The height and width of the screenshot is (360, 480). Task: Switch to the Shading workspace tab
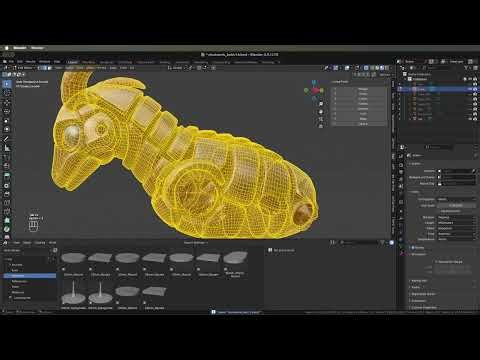[x=164, y=62]
